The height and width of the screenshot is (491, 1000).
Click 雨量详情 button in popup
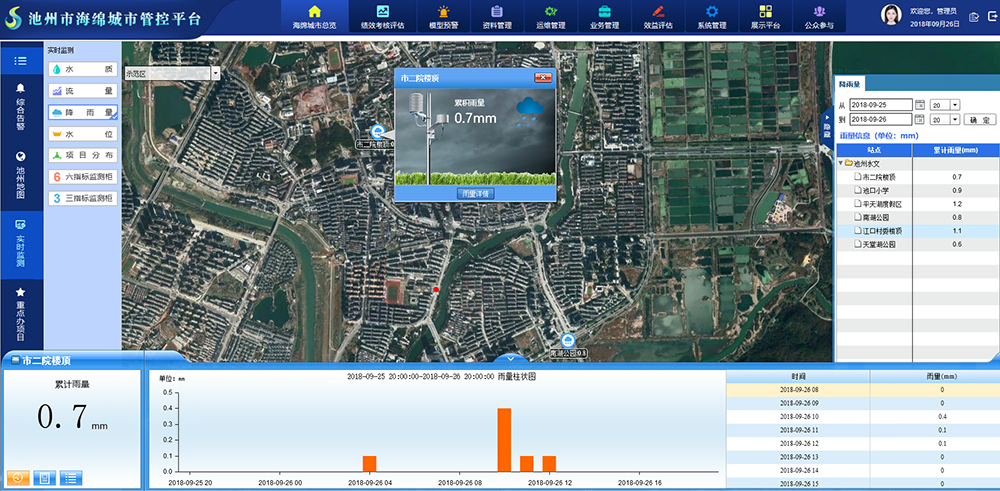(x=474, y=192)
